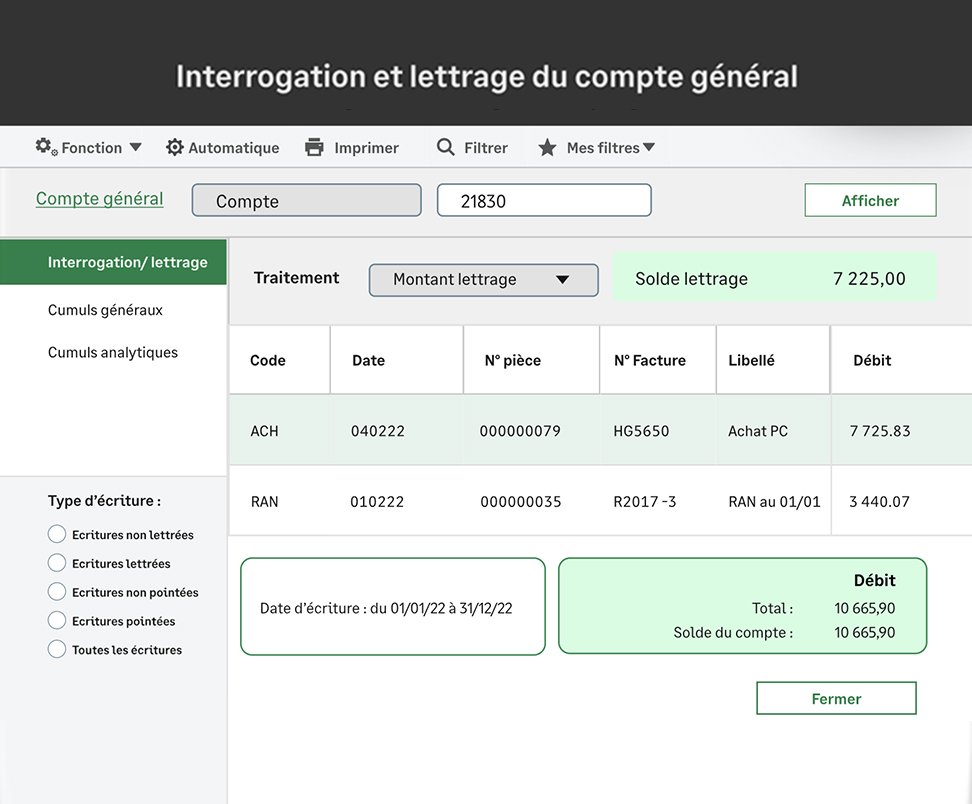Select the Interrogation/ lettrage tab
This screenshot has height=804, width=972.
(x=113, y=262)
